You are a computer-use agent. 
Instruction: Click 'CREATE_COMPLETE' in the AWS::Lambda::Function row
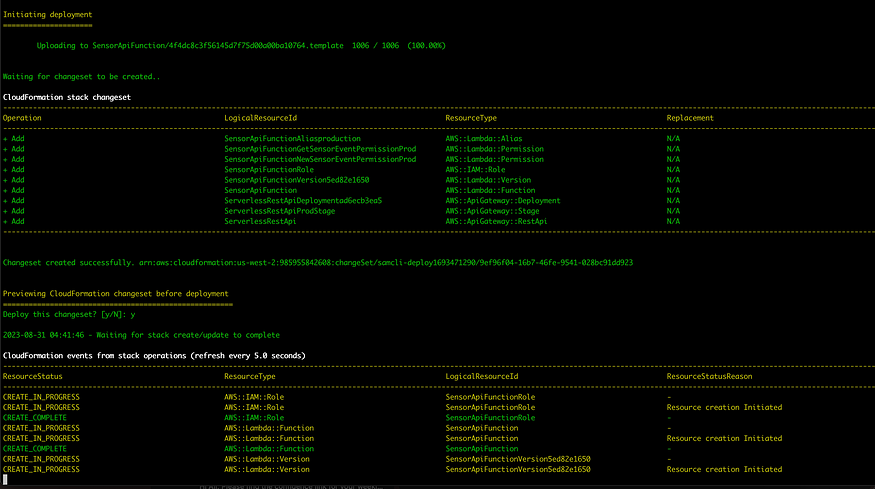[35, 448]
